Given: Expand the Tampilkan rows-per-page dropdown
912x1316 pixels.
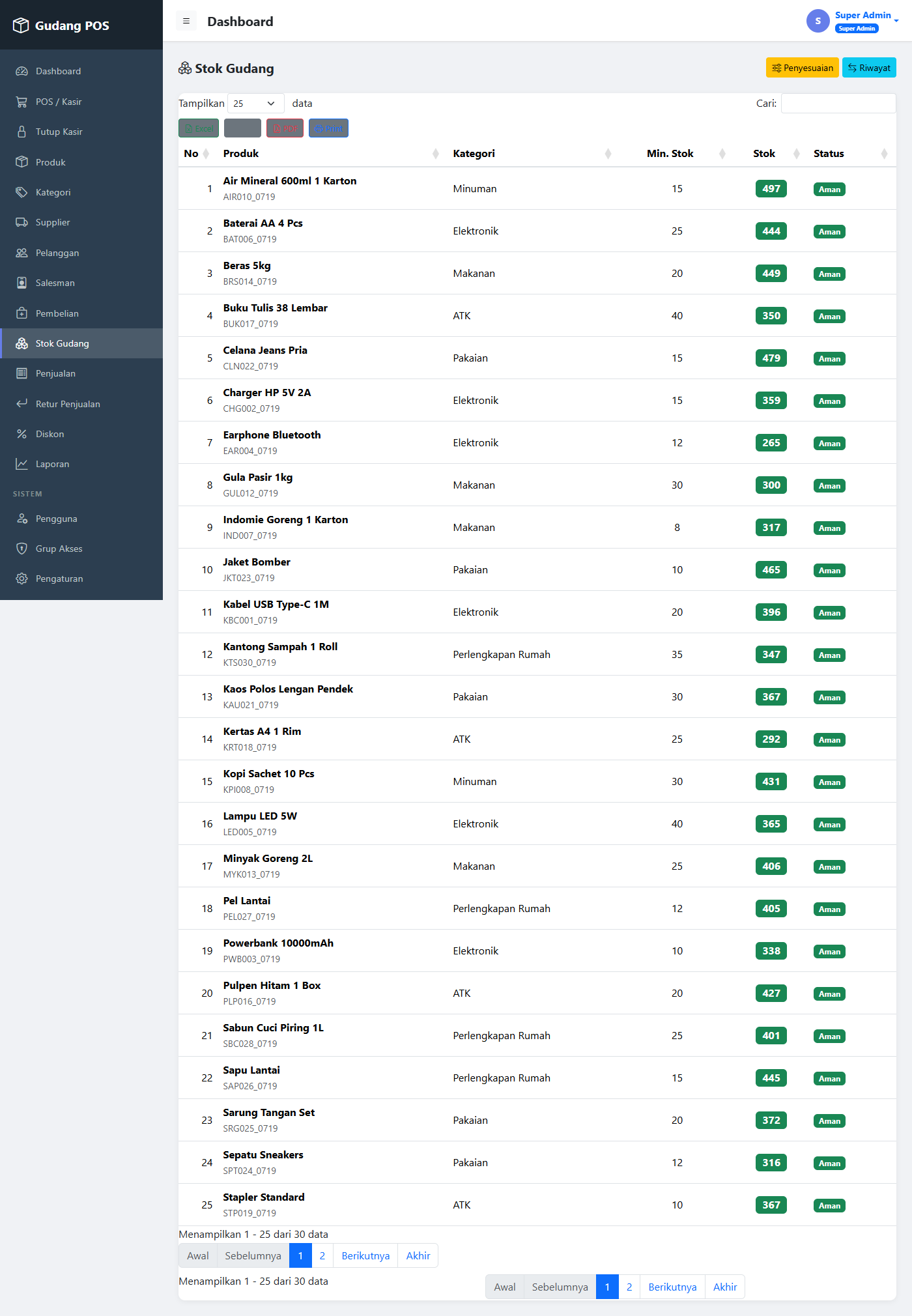Looking at the screenshot, I should 255,104.
